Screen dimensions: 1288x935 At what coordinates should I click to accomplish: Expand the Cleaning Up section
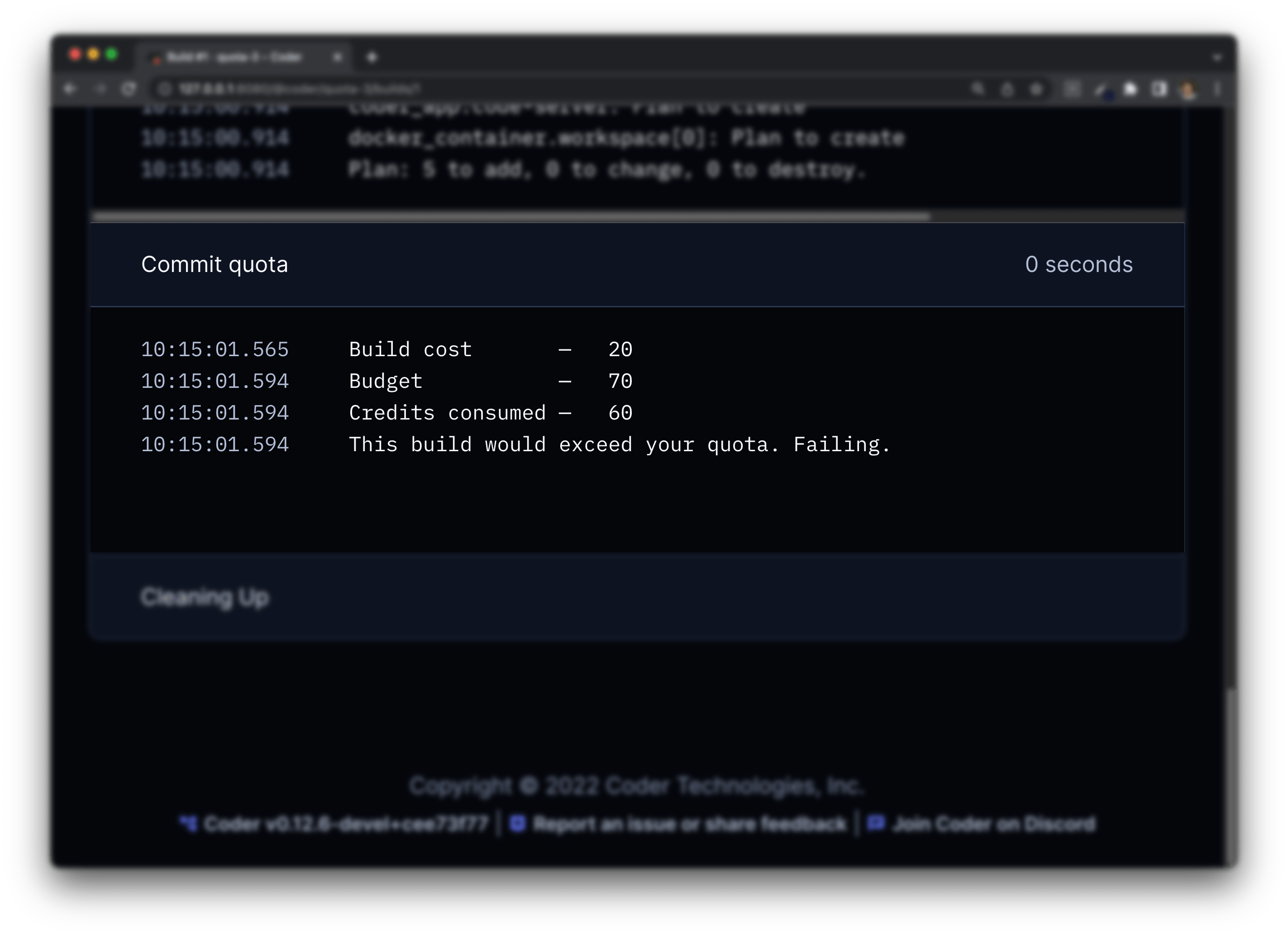click(x=205, y=597)
